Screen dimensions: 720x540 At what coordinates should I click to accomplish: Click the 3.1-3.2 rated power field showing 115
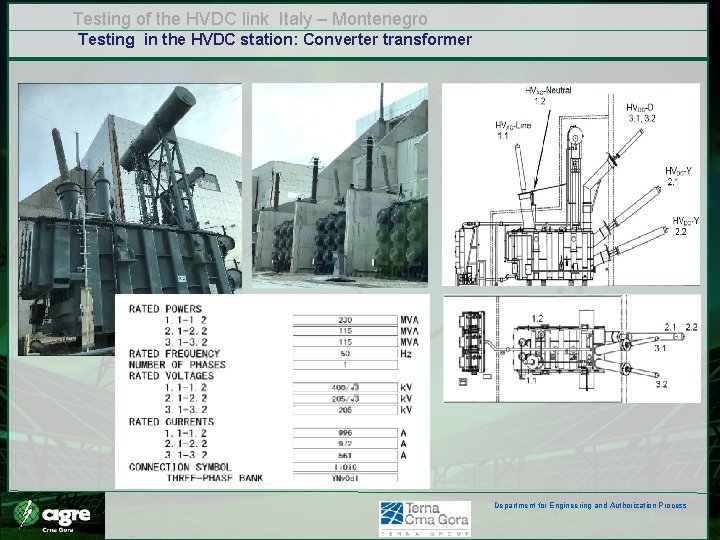coord(345,342)
